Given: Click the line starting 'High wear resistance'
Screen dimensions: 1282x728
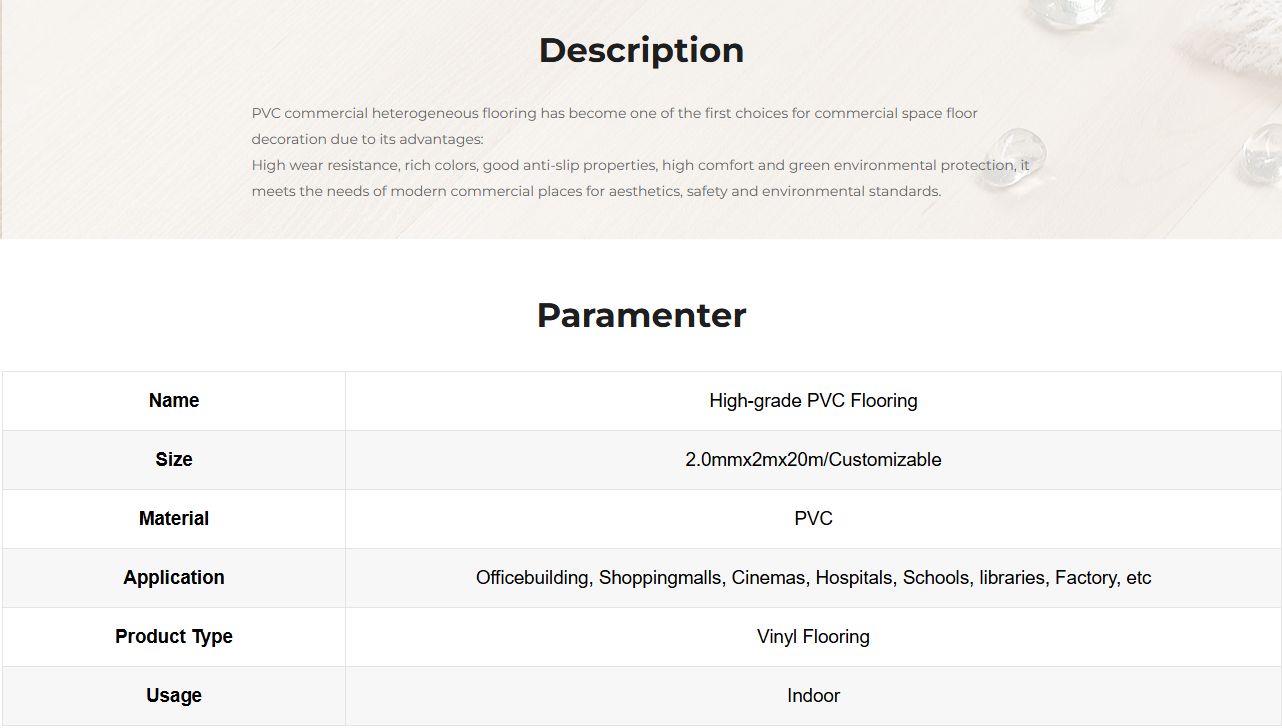Looking at the screenshot, I should point(640,165).
